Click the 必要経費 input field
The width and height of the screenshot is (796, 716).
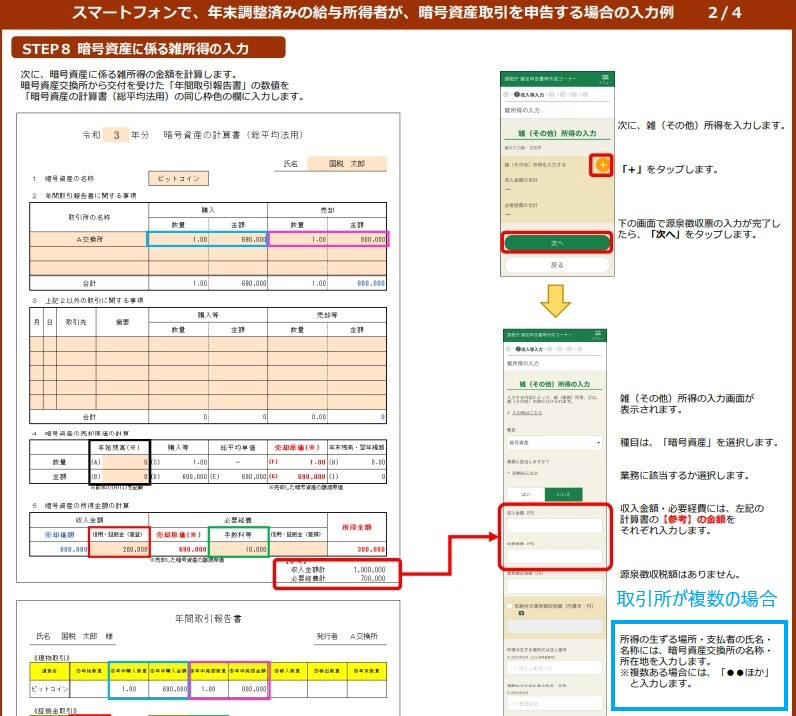(x=554, y=556)
